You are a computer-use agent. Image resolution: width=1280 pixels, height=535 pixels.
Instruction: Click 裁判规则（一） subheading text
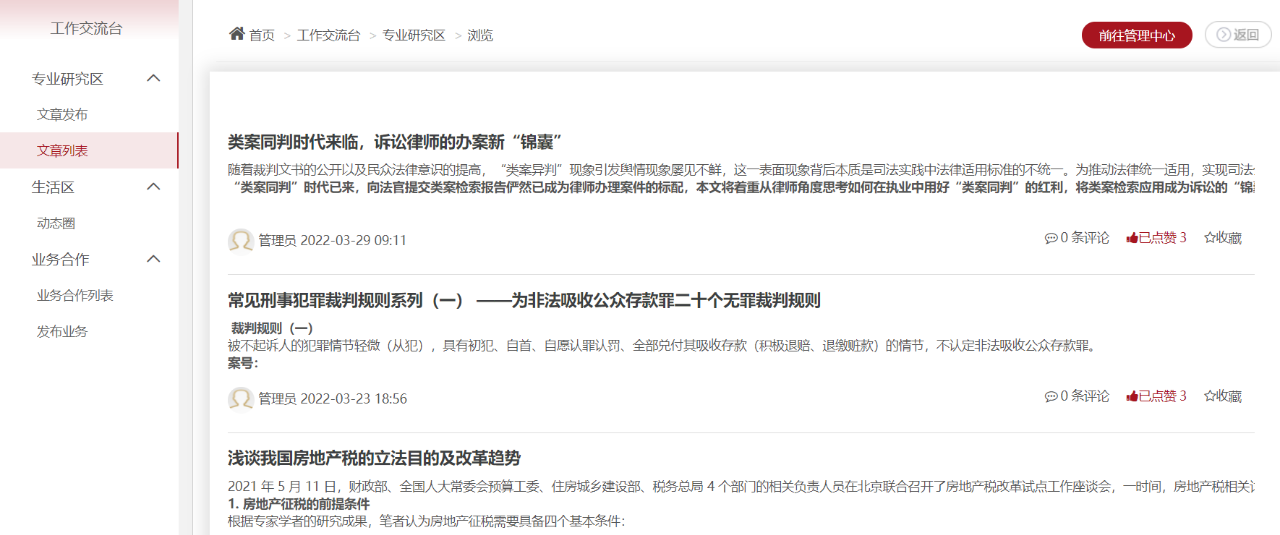pos(272,328)
